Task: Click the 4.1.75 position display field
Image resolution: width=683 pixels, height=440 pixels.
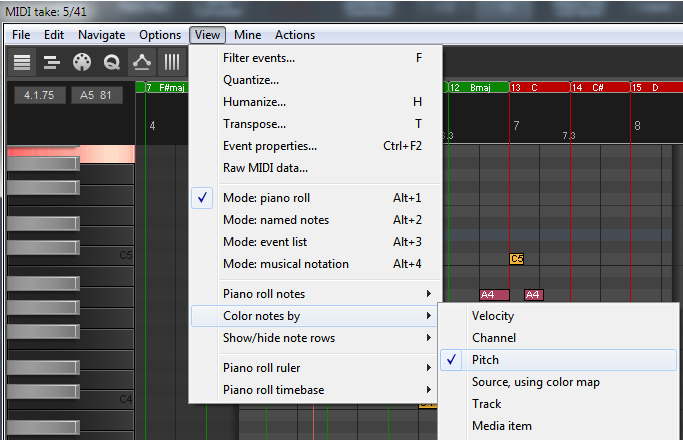Action: 41,96
